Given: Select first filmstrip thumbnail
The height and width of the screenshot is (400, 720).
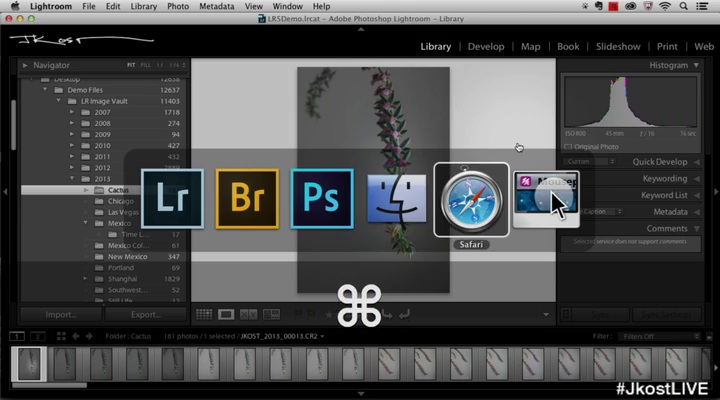Looking at the screenshot, I should [x=29, y=364].
